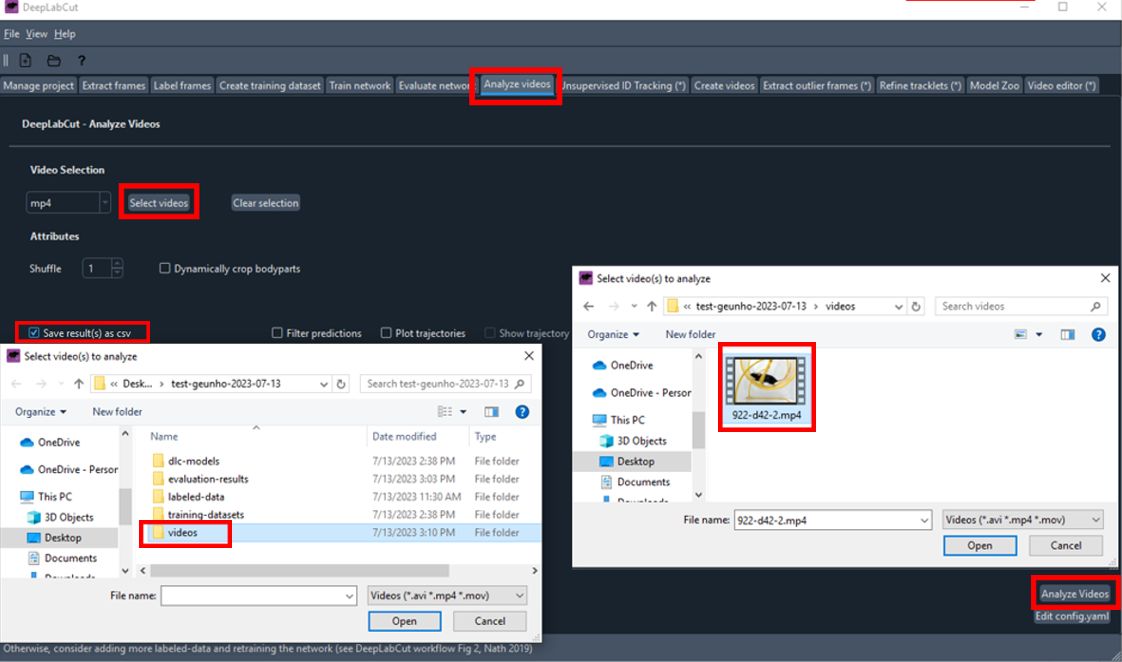Open the Organize dropdown in the left dialog
This screenshot has height=662, width=1122.
coord(41,412)
